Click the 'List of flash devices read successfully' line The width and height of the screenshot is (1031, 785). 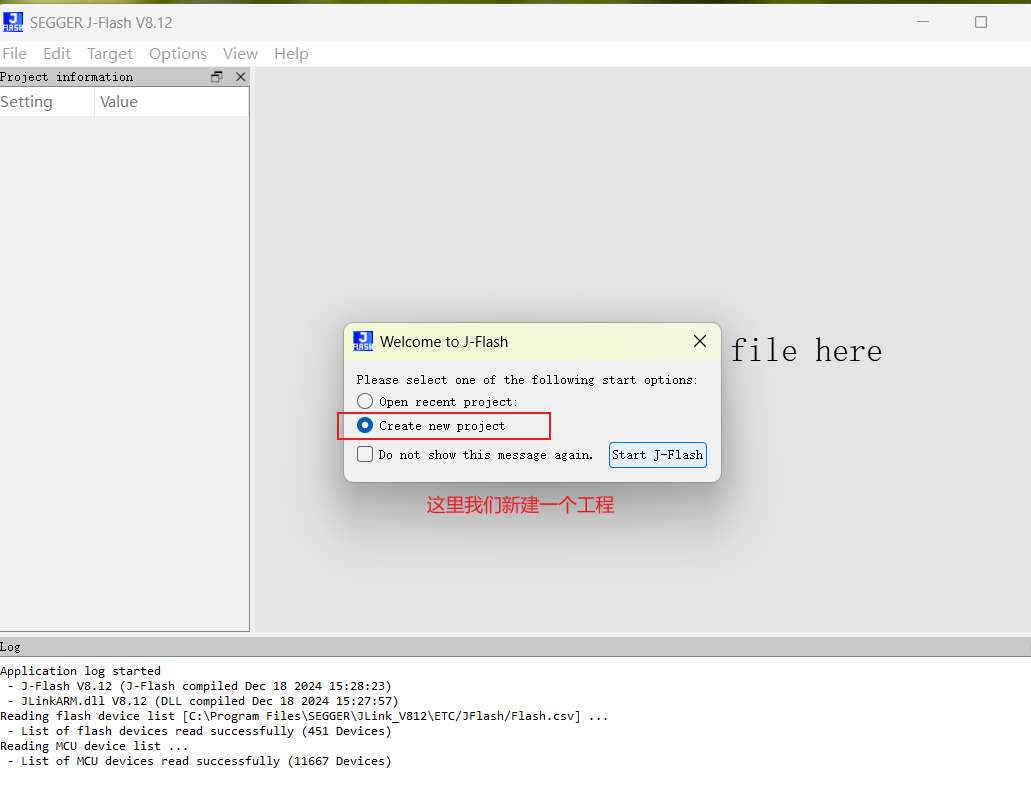pos(201,731)
